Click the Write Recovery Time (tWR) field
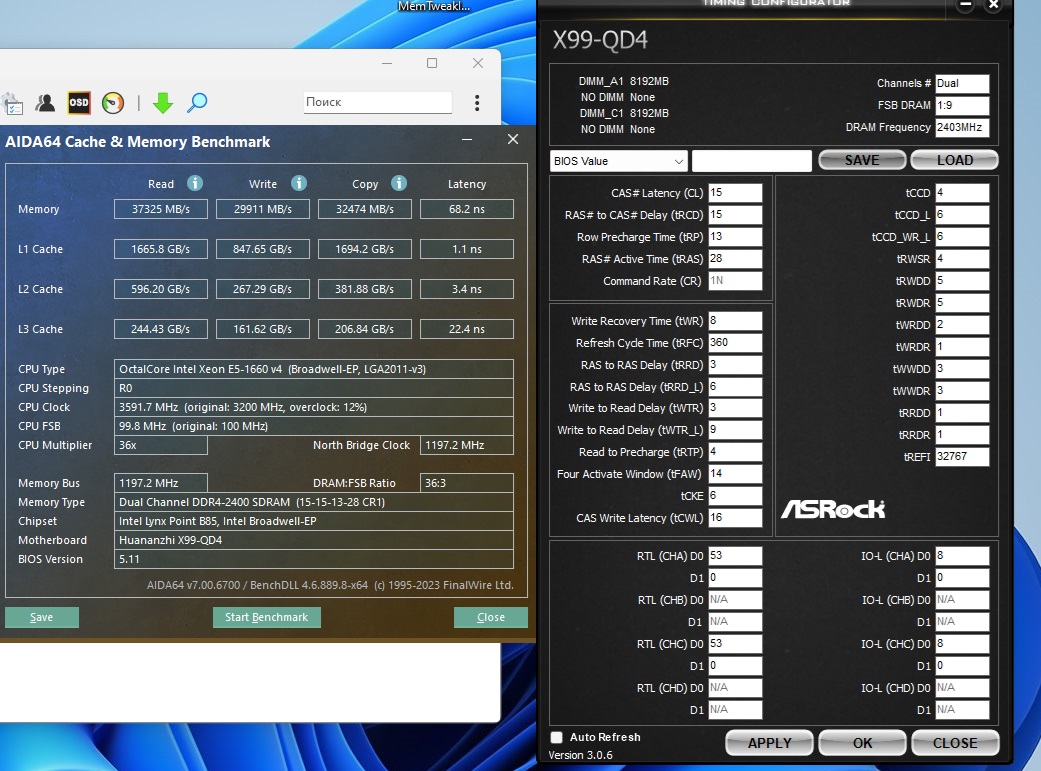The height and width of the screenshot is (771, 1041). point(735,321)
